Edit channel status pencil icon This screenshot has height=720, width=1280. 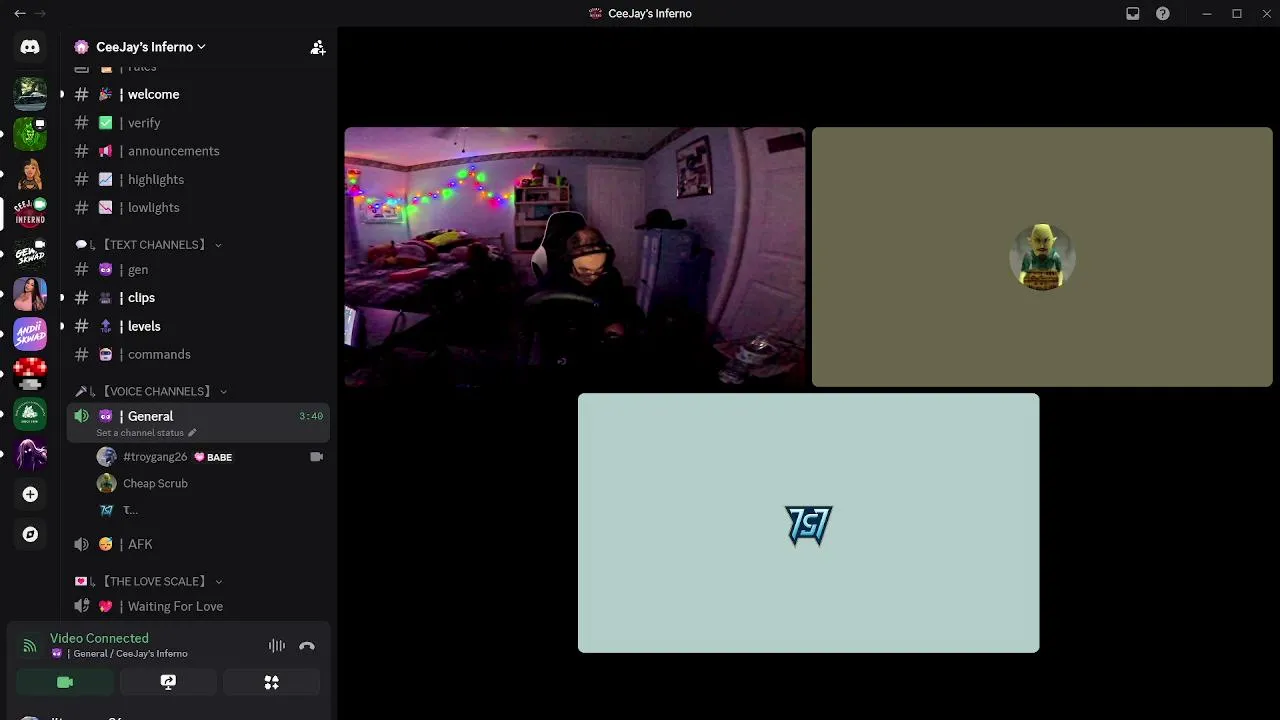coord(192,433)
